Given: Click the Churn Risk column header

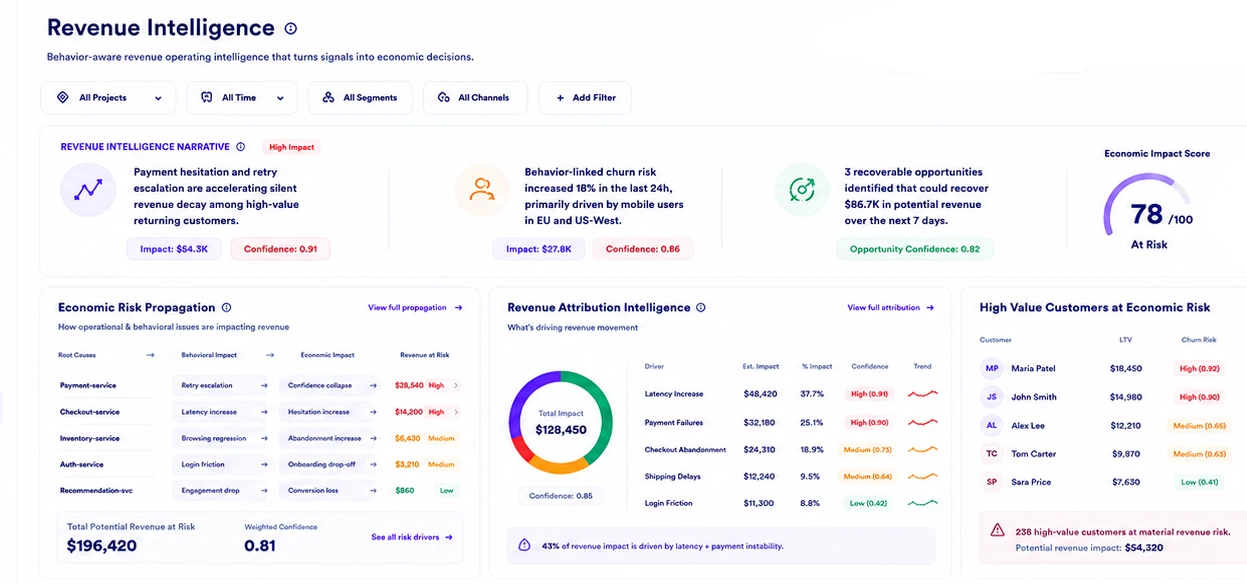Looking at the screenshot, I should [1198, 340].
